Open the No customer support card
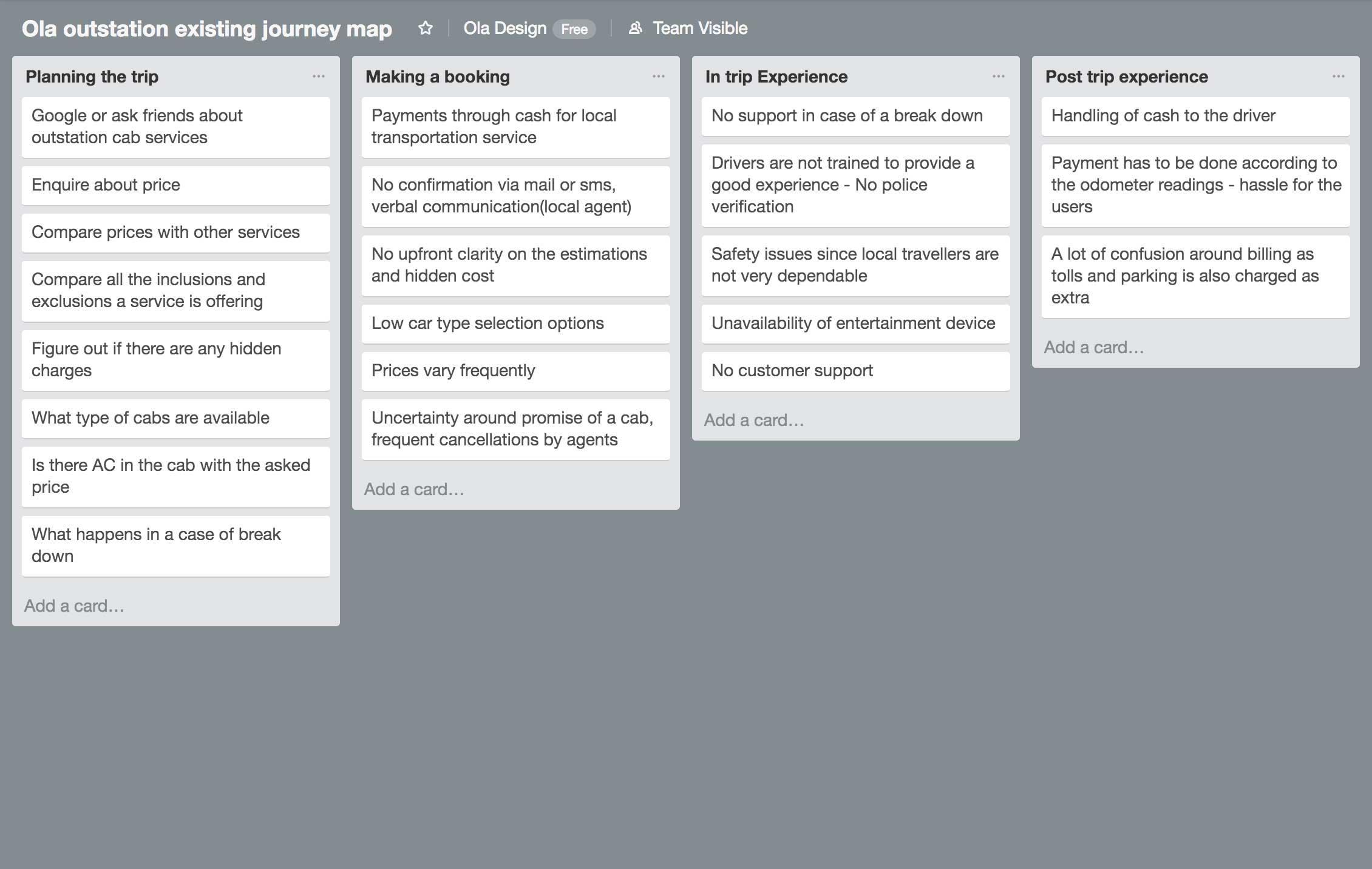The height and width of the screenshot is (869, 1372). point(856,371)
